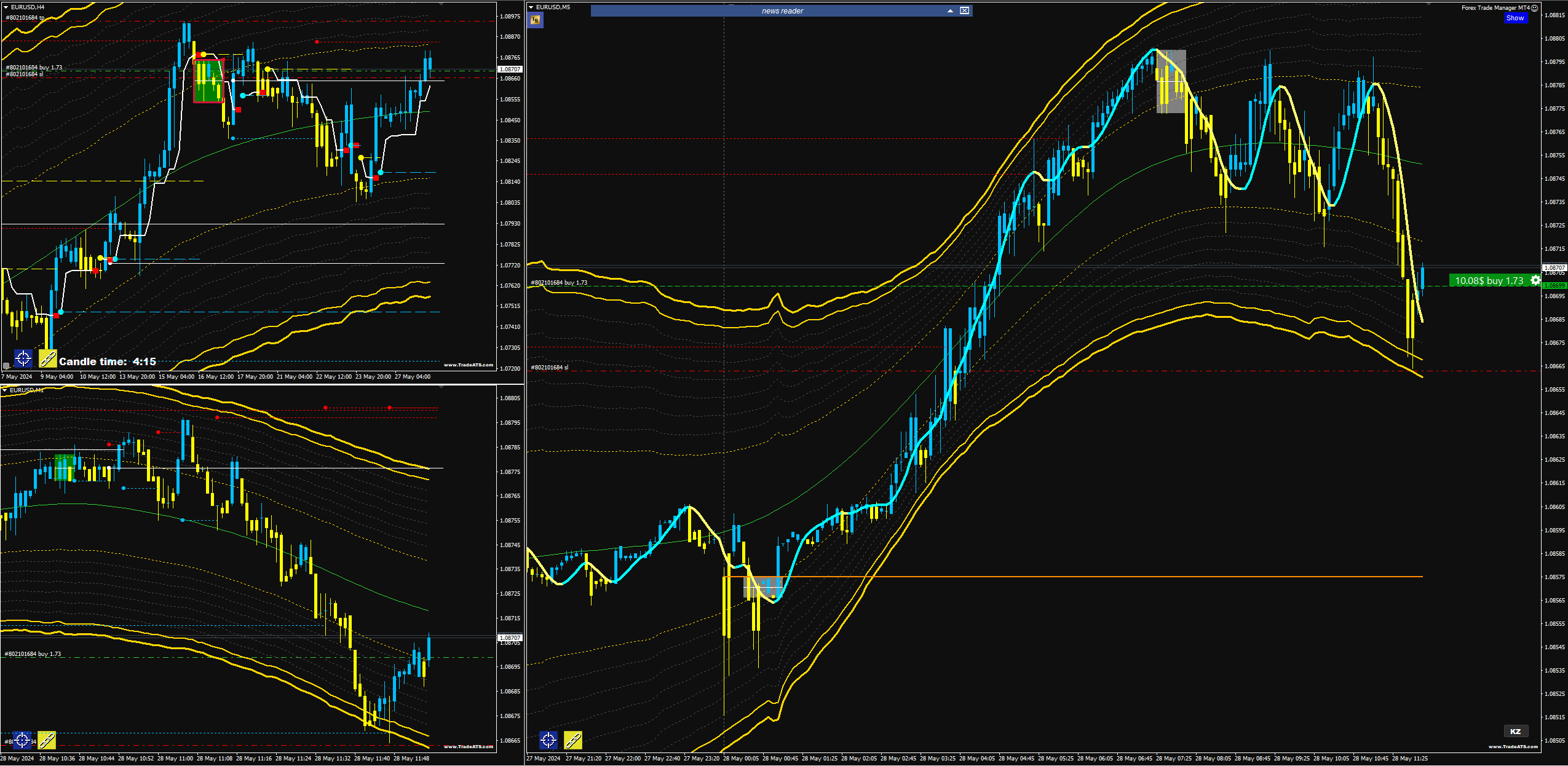Open the EURUSD,M5 chart dropdown triangle
Viewport: 1568px width, 766px height.
531,7
